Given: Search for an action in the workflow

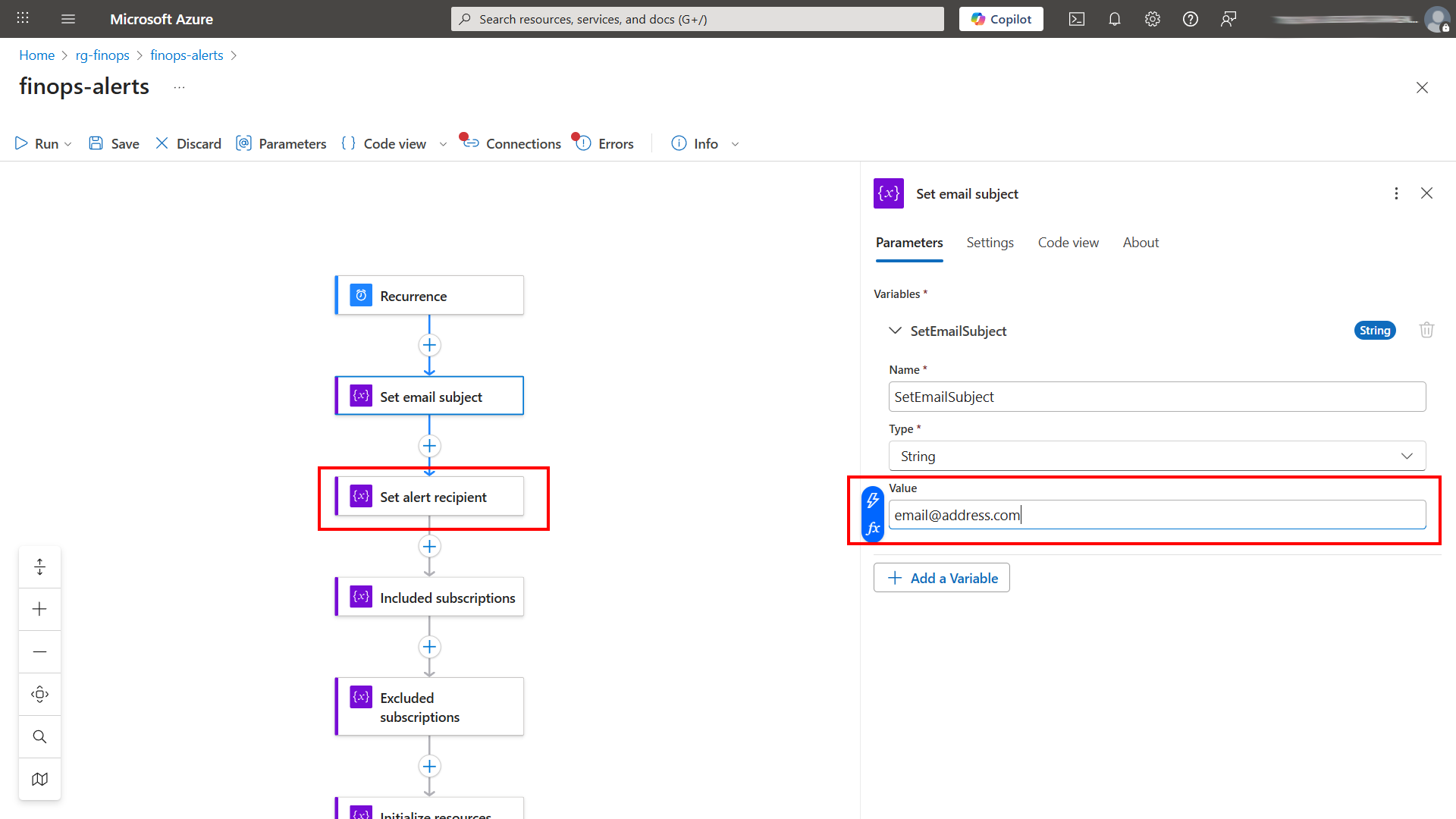Looking at the screenshot, I should 39,736.
